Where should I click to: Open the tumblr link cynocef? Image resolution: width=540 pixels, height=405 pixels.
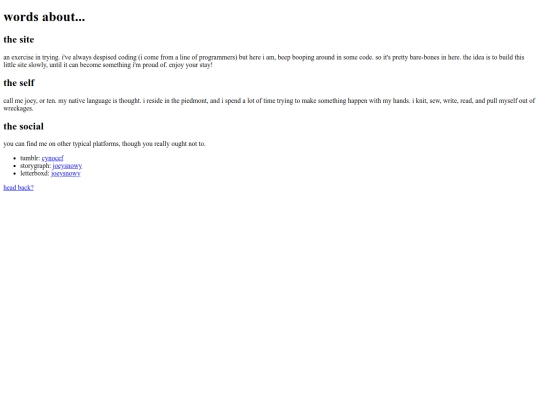coord(52,158)
